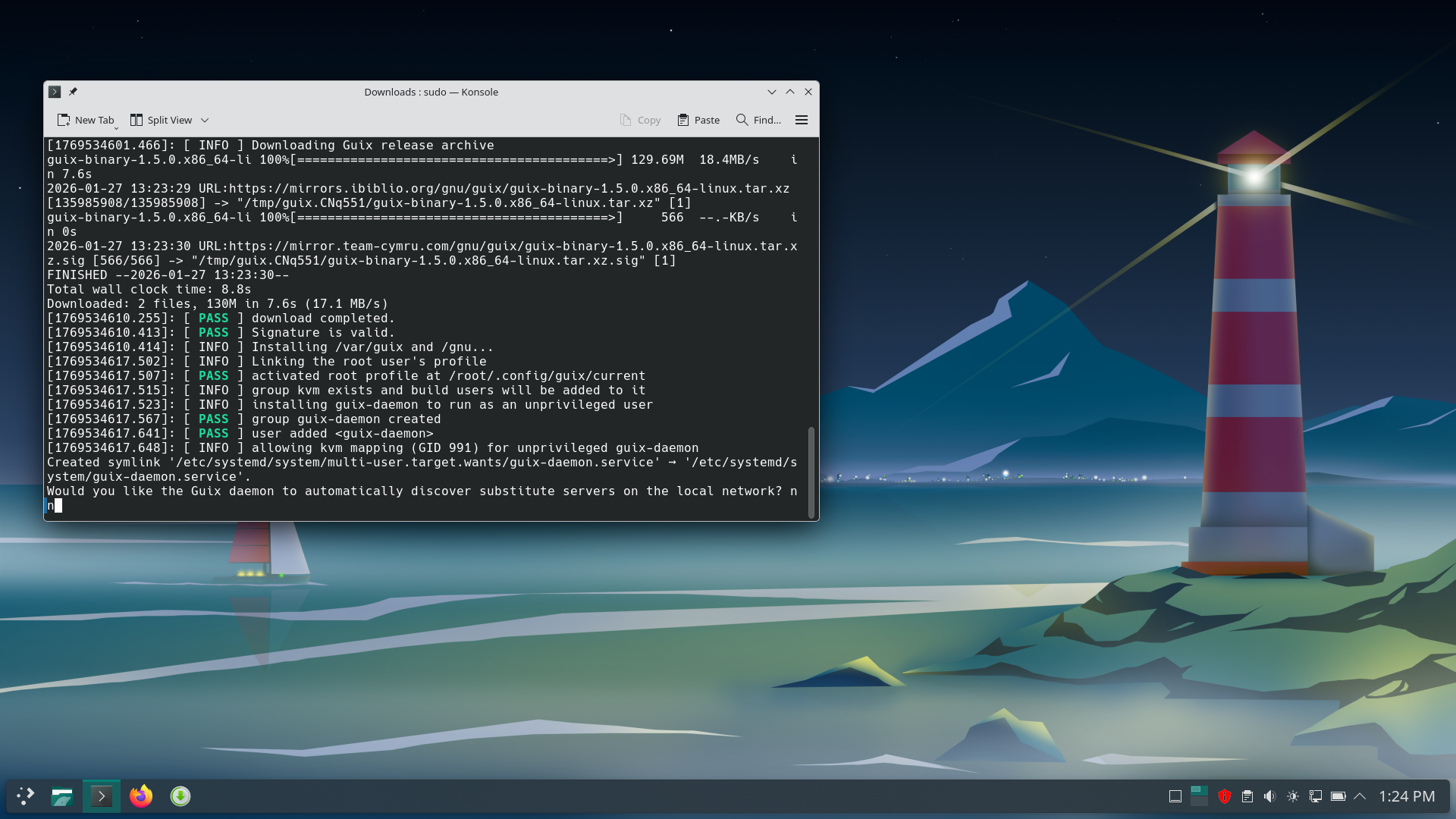Select the Konsole task in taskbar
Image resolution: width=1456 pixels, height=819 pixels.
(x=102, y=796)
